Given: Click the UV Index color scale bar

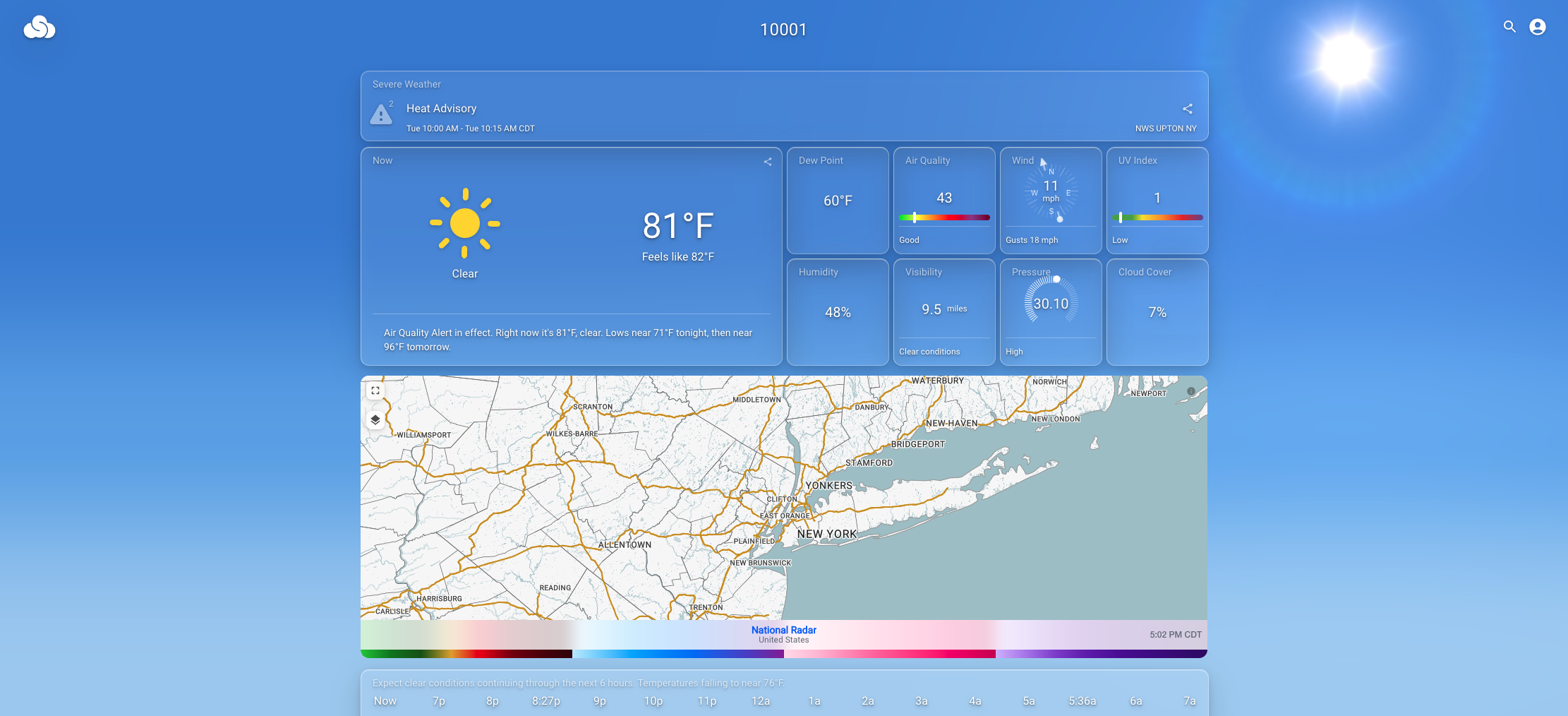Looking at the screenshot, I should pos(1157,217).
